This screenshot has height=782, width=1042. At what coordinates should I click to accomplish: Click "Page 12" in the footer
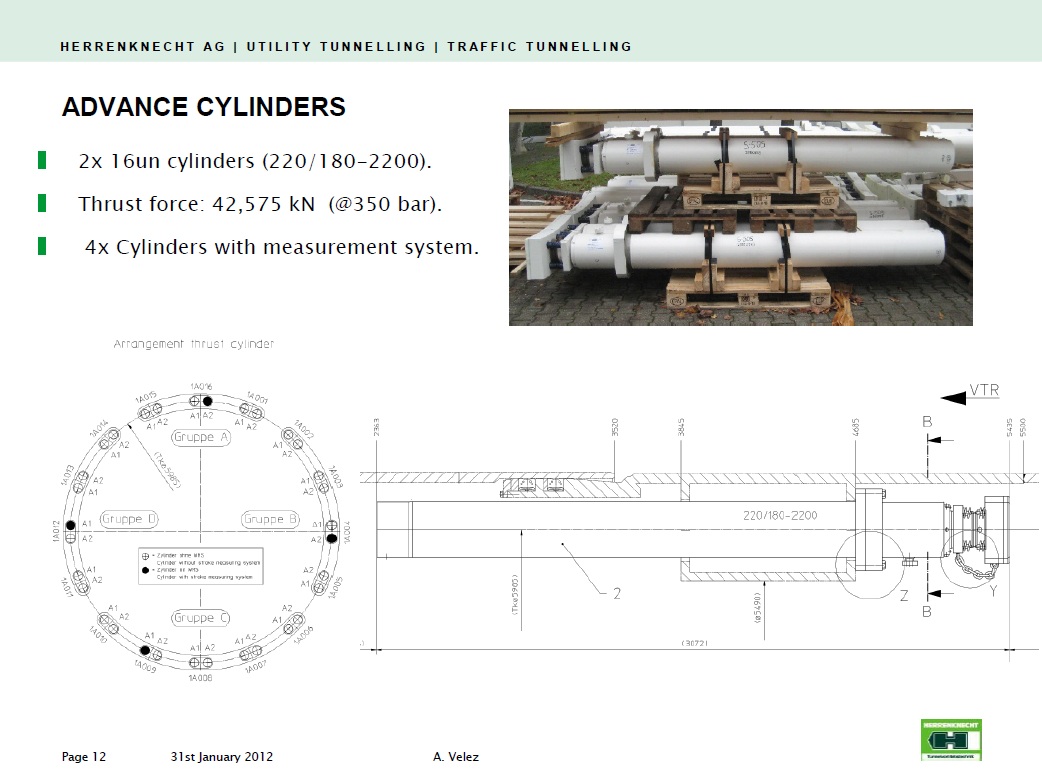click(84, 757)
